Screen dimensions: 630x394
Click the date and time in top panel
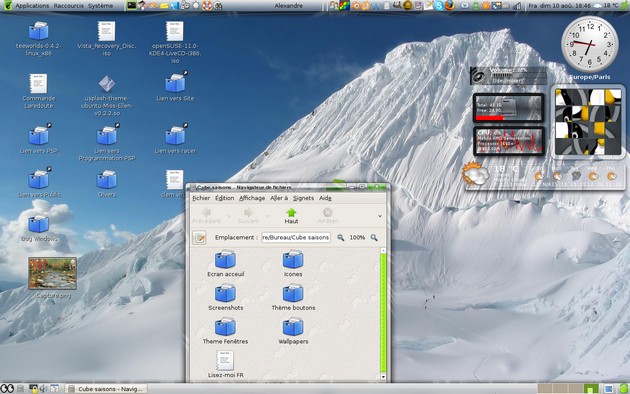[560, 6]
